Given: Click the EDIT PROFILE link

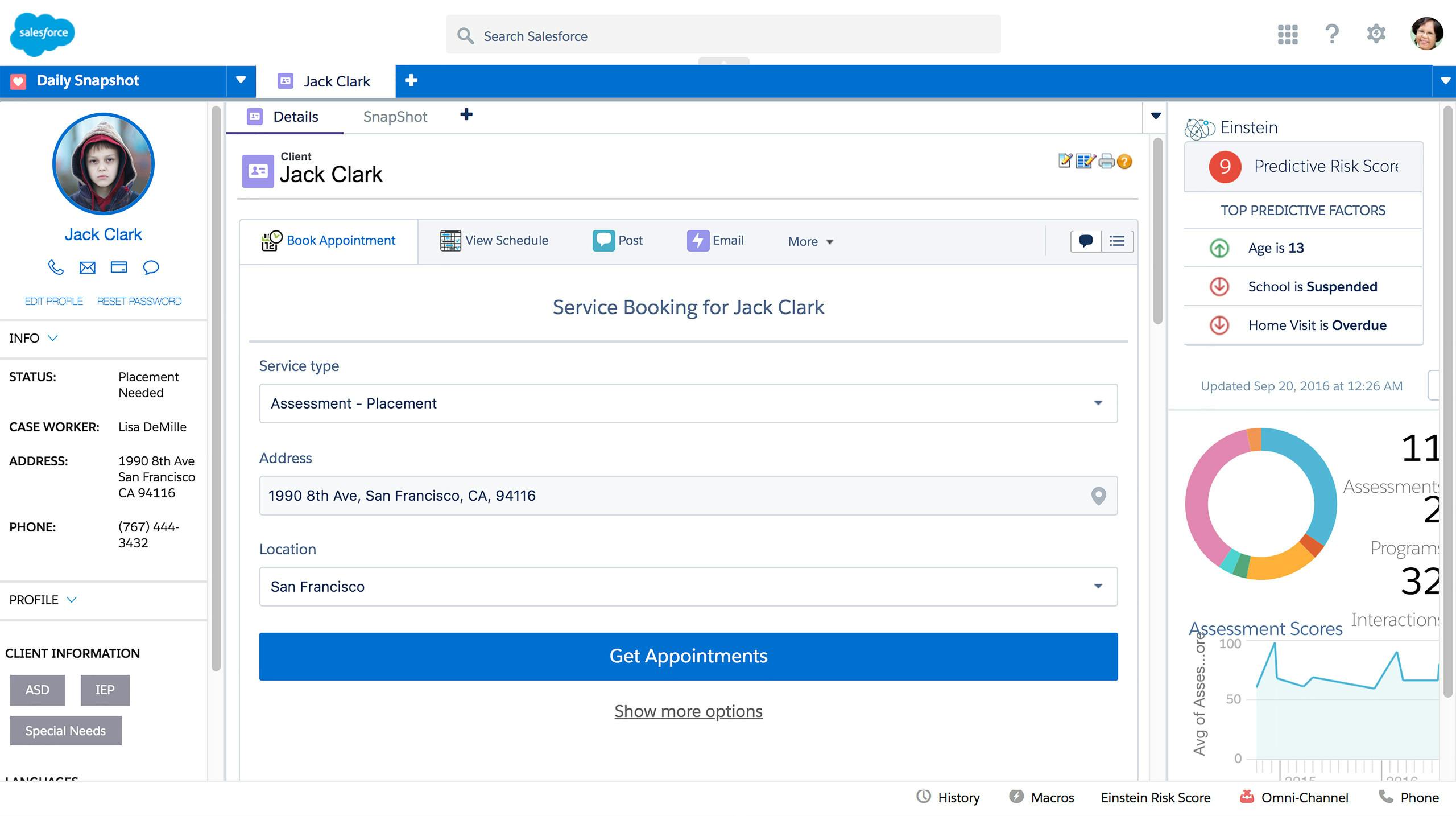Looking at the screenshot, I should [53, 302].
